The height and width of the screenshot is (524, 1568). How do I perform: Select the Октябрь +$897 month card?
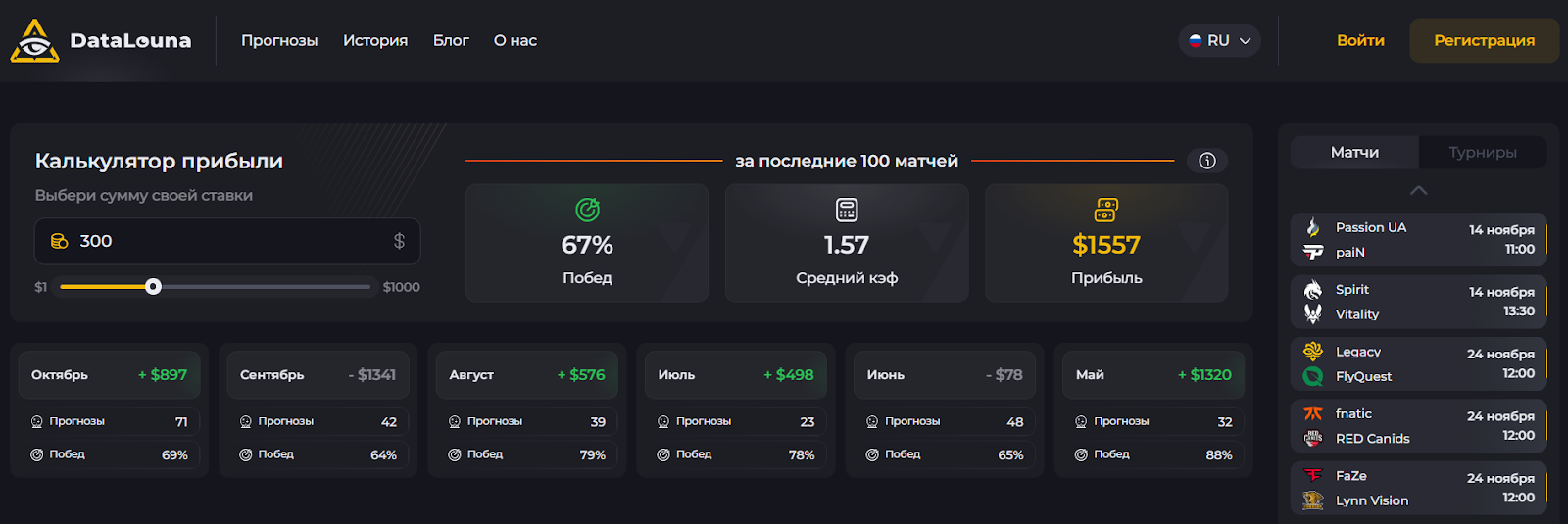click(x=110, y=375)
